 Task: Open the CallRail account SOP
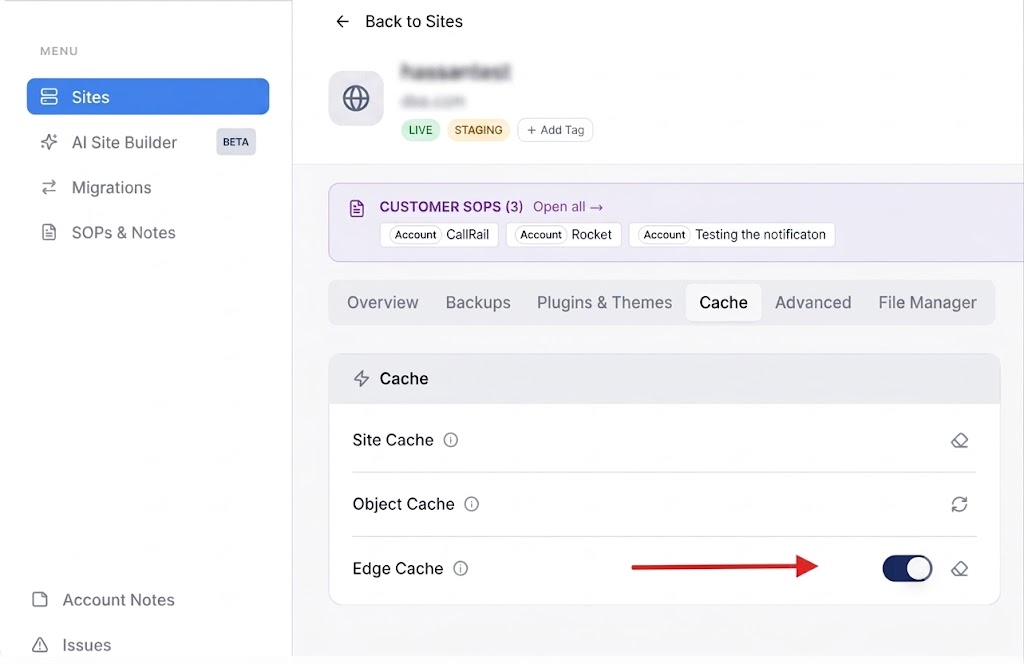click(439, 234)
